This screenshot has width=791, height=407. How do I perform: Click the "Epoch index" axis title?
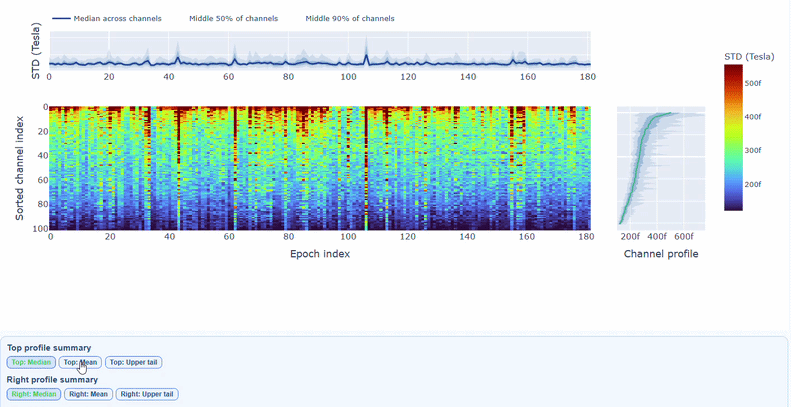click(x=319, y=254)
